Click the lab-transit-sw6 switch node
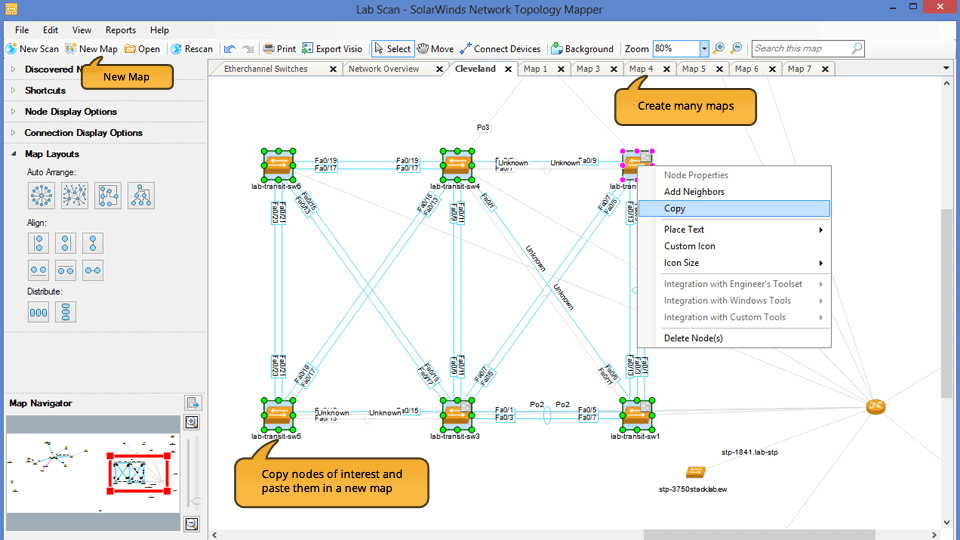 point(279,165)
